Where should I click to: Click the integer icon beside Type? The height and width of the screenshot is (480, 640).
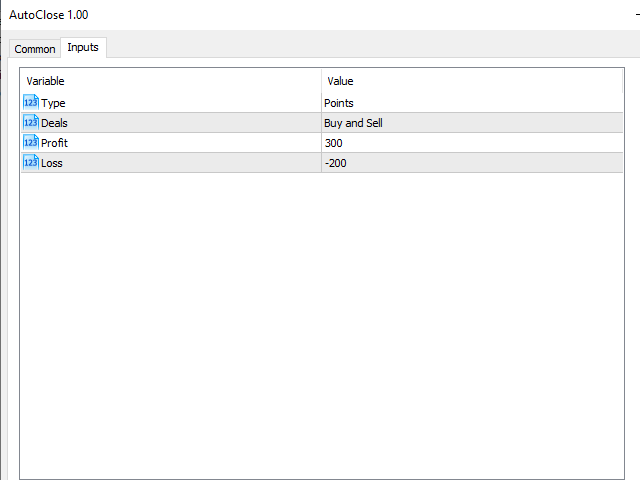[30, 102]
